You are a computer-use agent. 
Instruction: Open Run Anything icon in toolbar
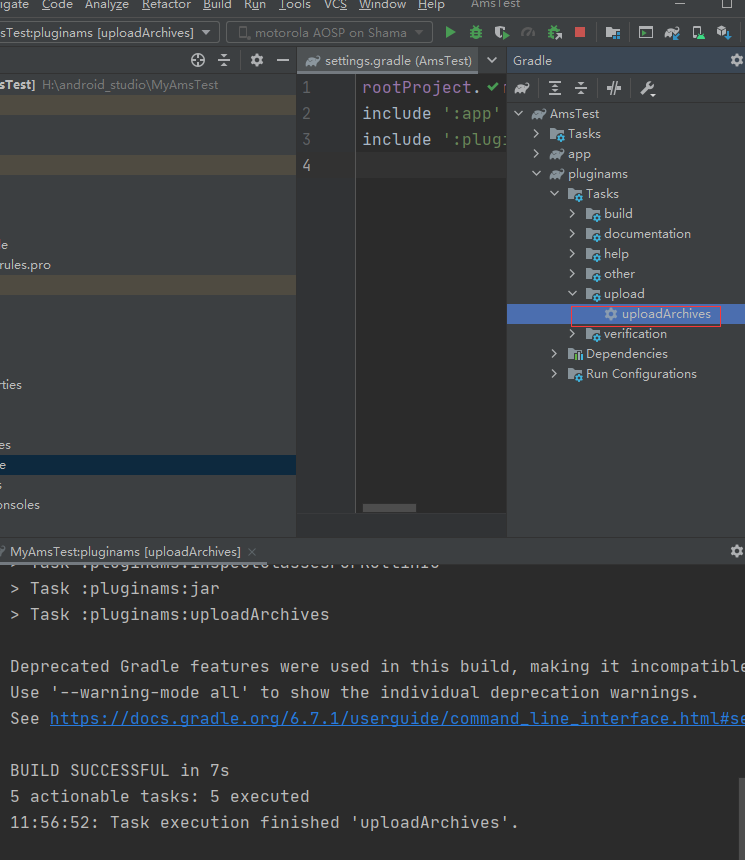(x=646, y=32)
